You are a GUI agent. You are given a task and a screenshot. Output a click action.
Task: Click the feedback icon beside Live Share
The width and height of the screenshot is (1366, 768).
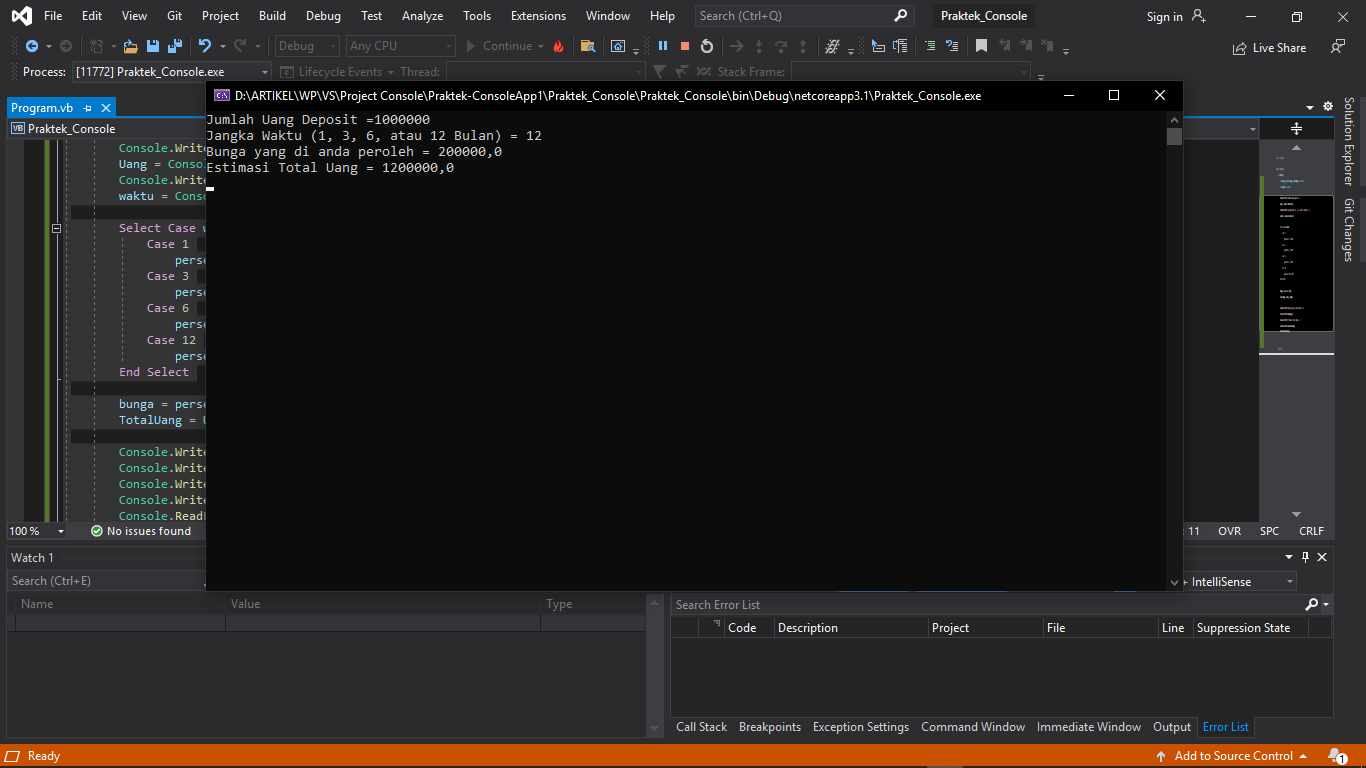pyautogui.click(x=1338, y=46)
